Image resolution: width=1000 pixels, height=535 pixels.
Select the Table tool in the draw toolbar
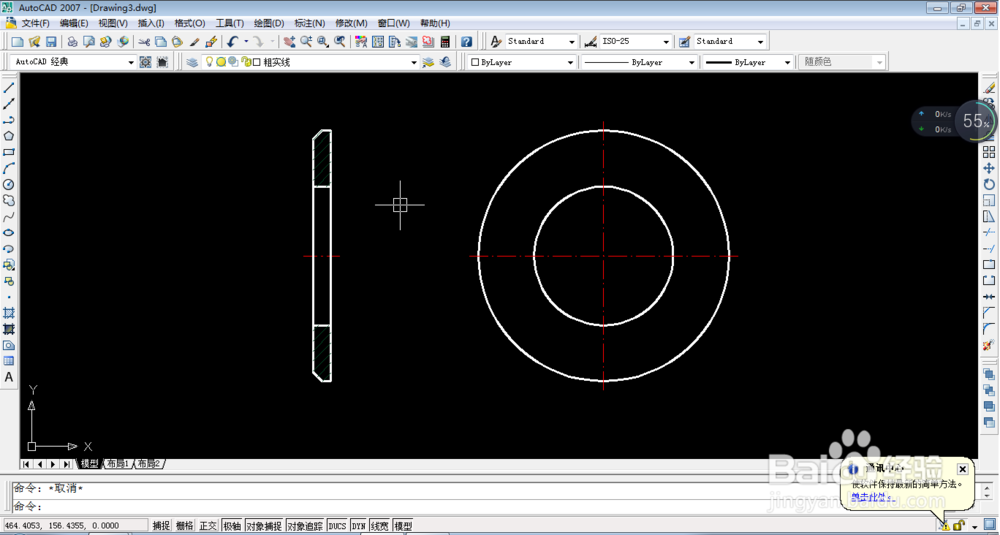point(9,361)
